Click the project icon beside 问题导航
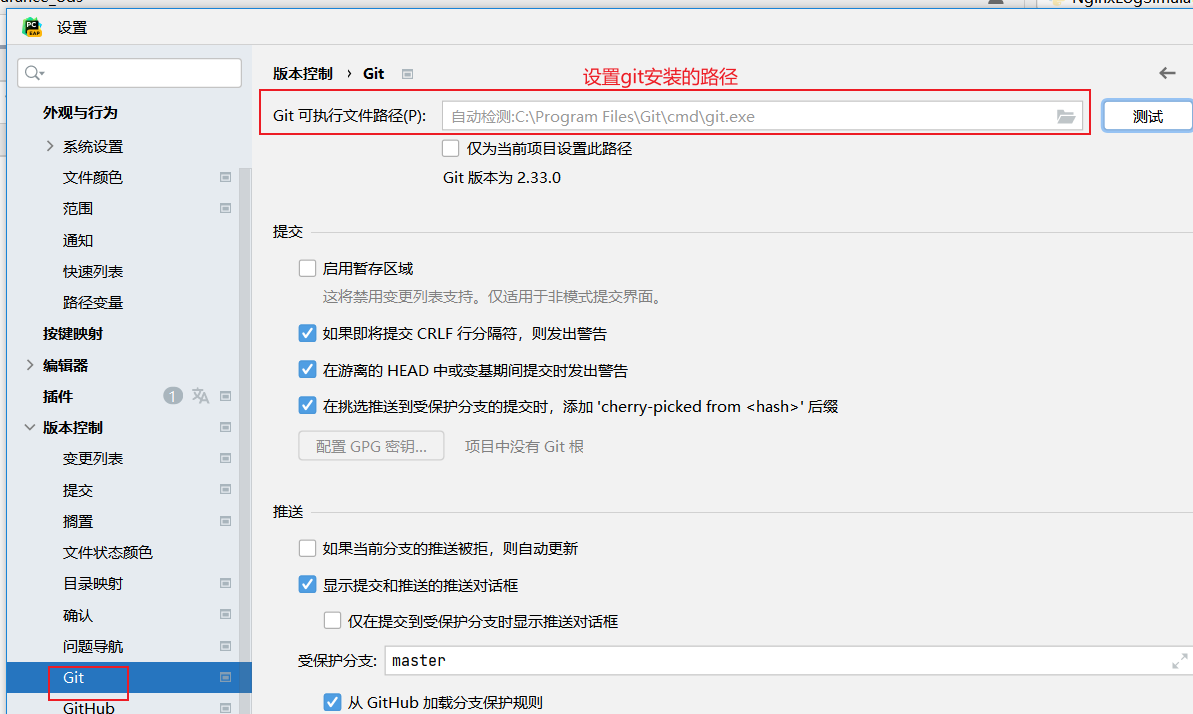Screen dimensions: 1193x714 225,646
